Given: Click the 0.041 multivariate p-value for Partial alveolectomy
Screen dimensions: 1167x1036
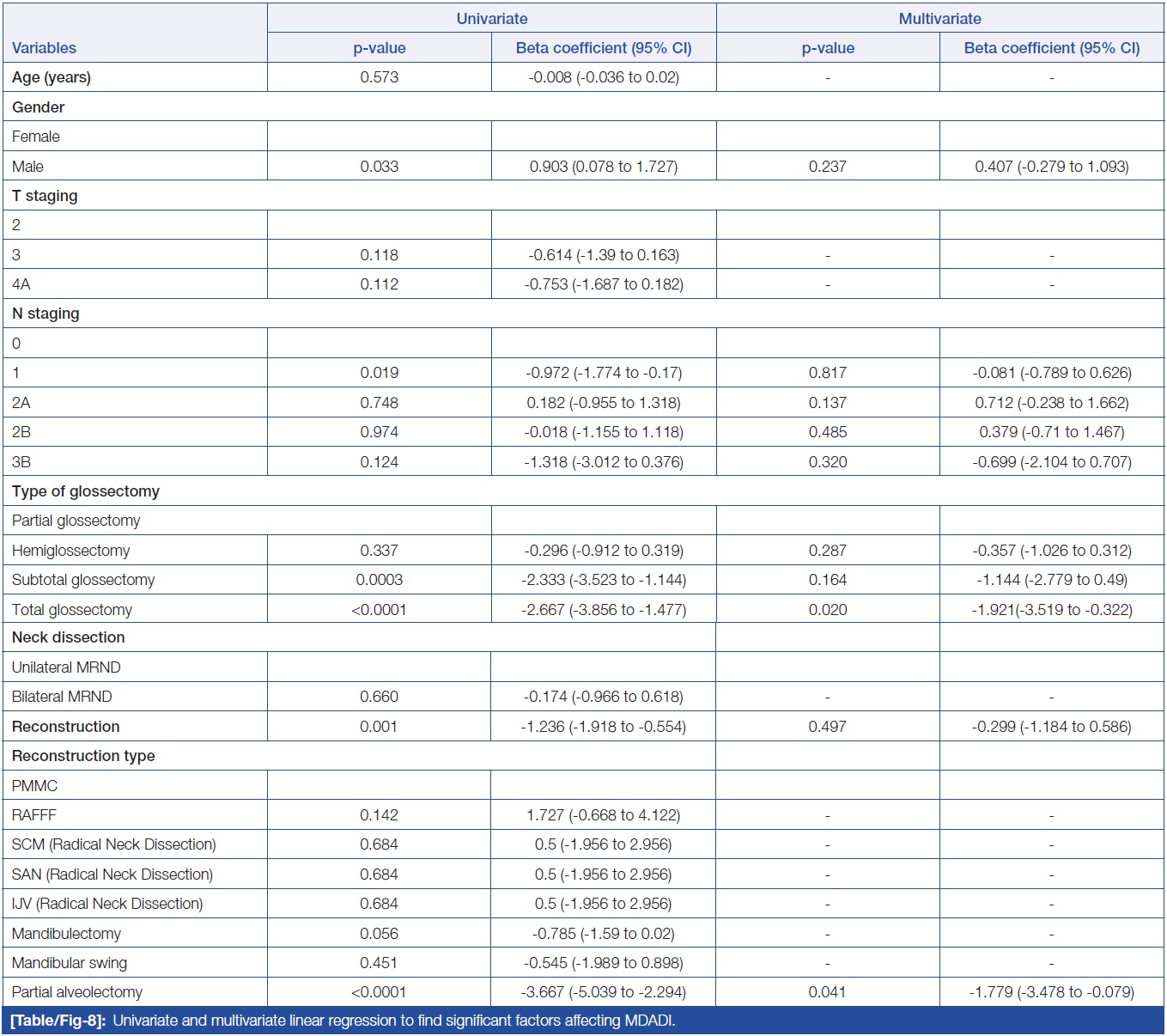Looking at the screenshot, I should [x=827, y=992].
